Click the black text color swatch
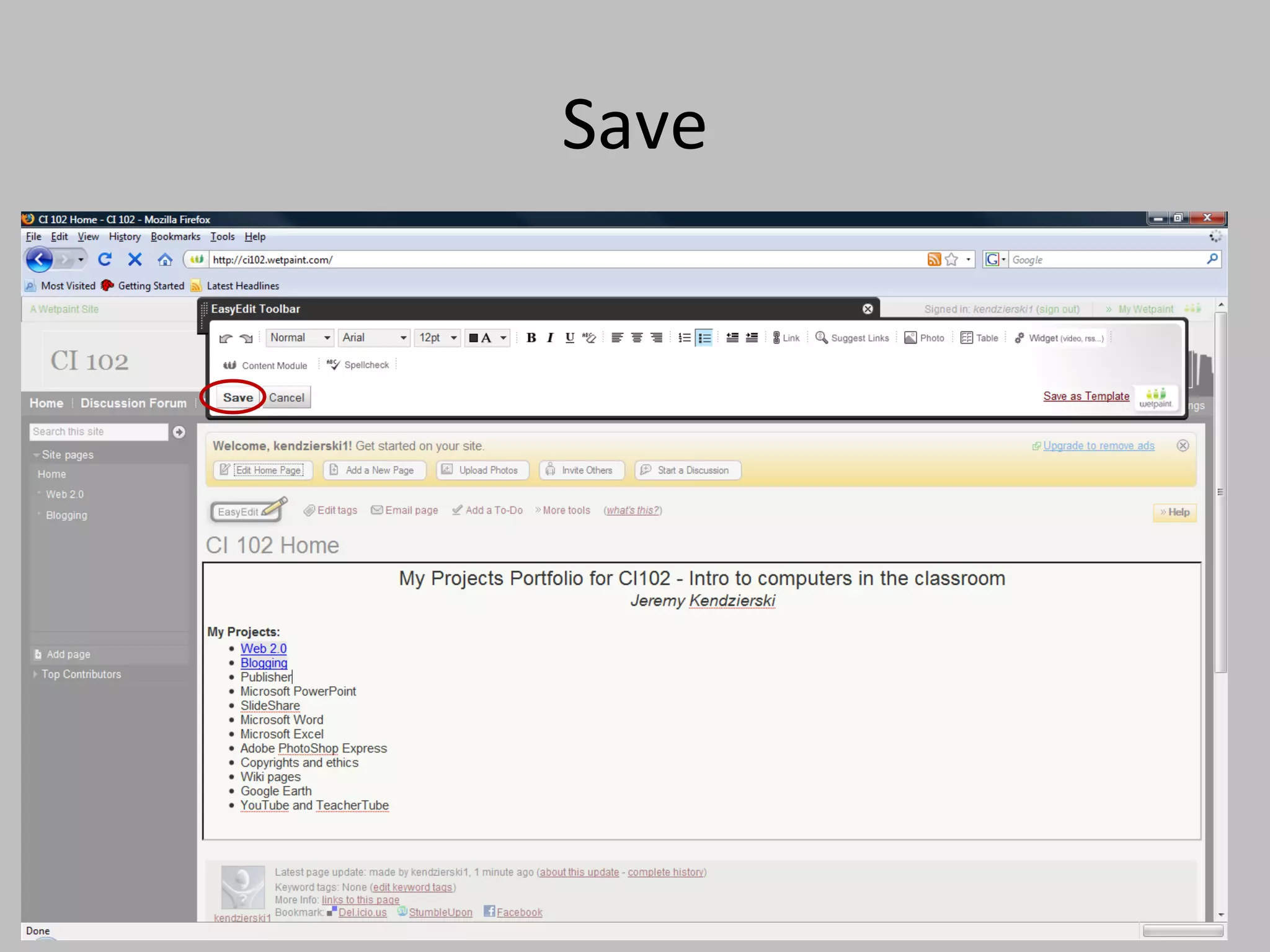Screen dimensions: 1270x952 pos(474,338)
